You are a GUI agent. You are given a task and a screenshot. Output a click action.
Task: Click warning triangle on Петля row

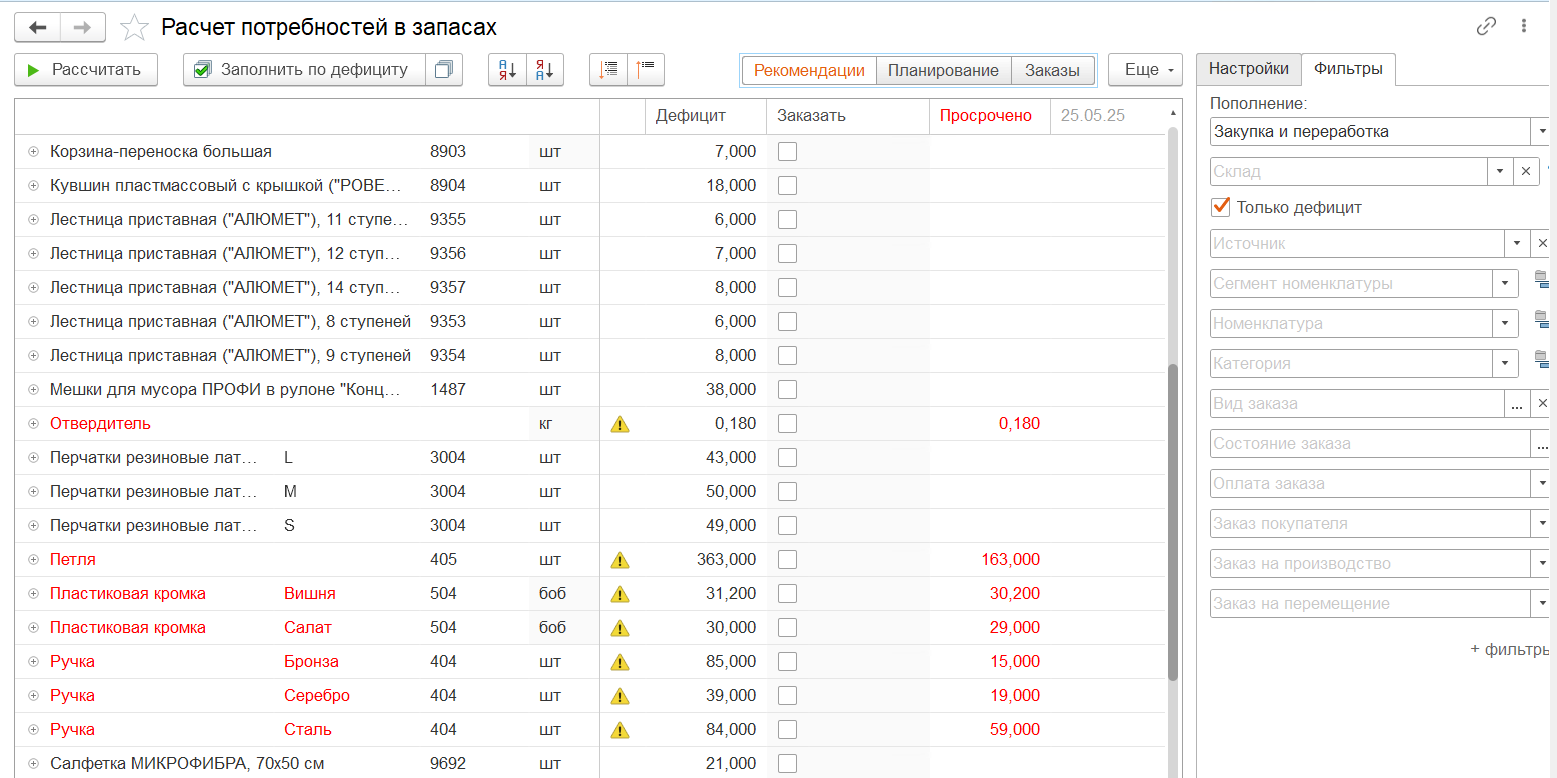(620, 560)
